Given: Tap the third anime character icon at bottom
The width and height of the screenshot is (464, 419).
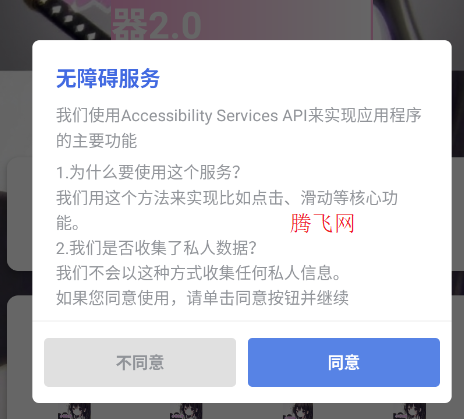Looking at the screenshot, I should 297,411.
